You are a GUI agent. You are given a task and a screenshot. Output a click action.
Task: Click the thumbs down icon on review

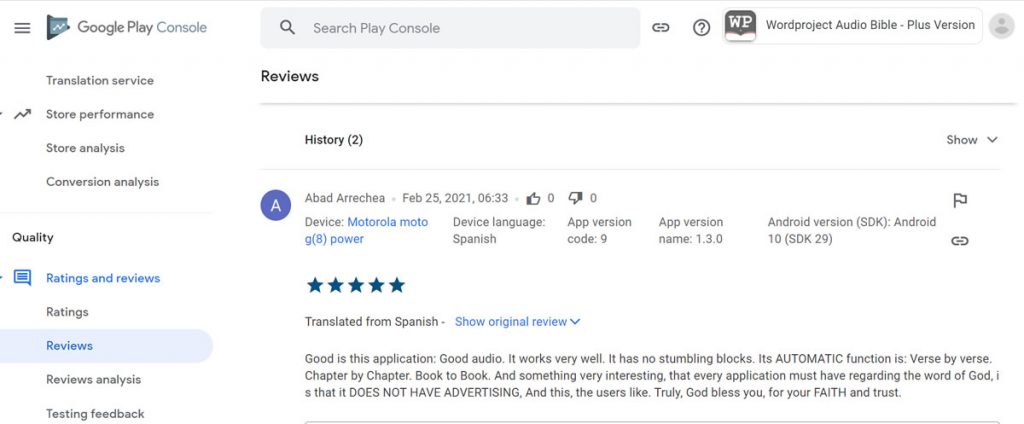pos(575,198)
